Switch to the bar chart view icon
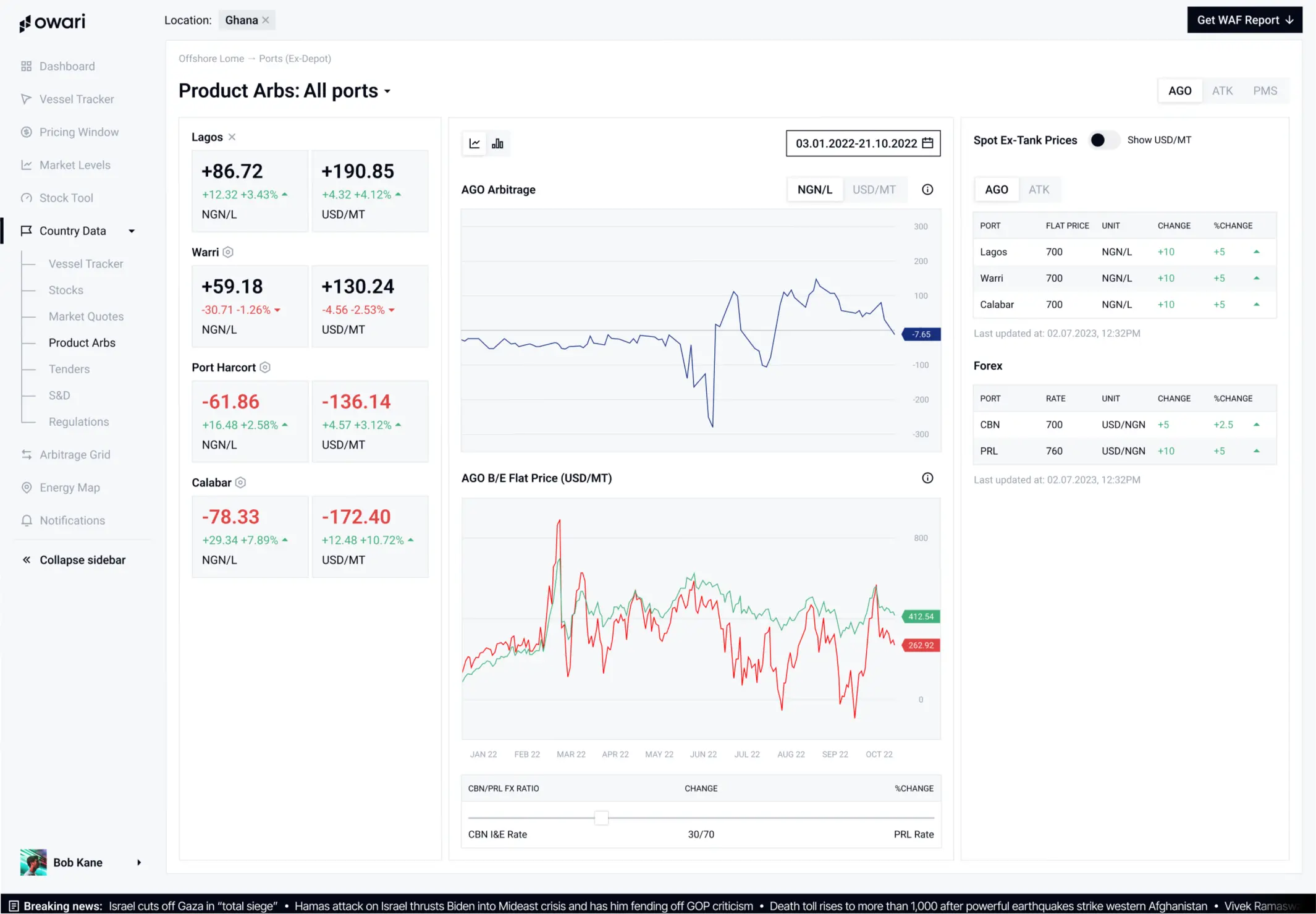Viewport: 1316px width, 914px height. coord(497,144)
